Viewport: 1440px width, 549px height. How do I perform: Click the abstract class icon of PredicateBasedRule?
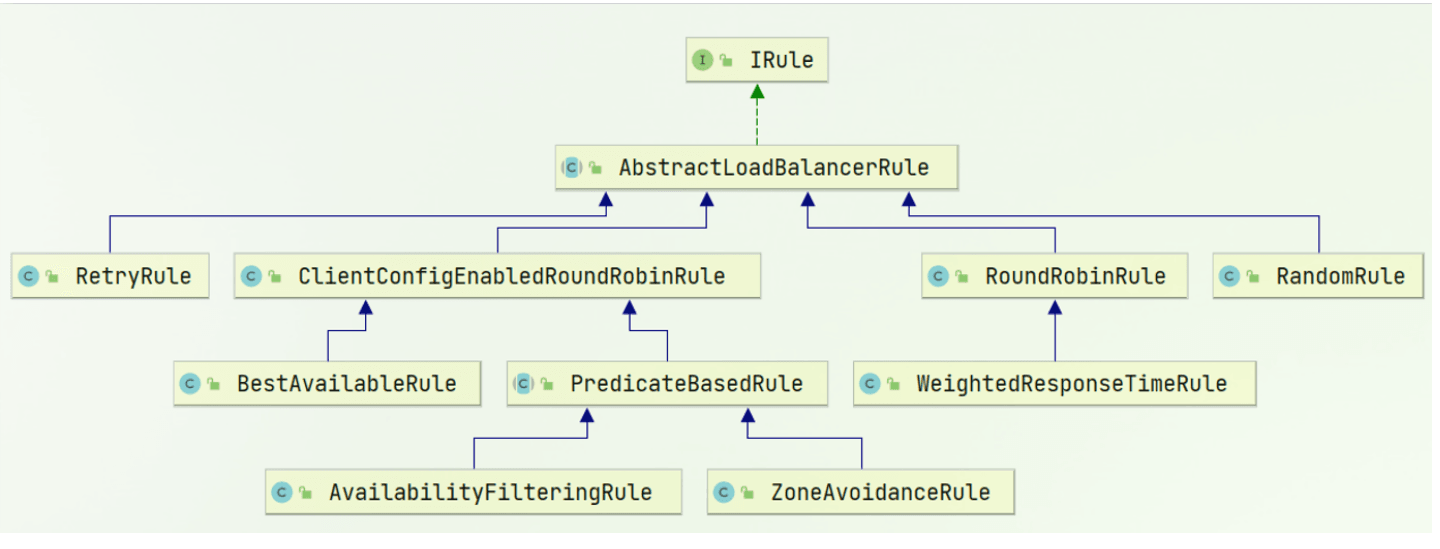pos(523,384)
